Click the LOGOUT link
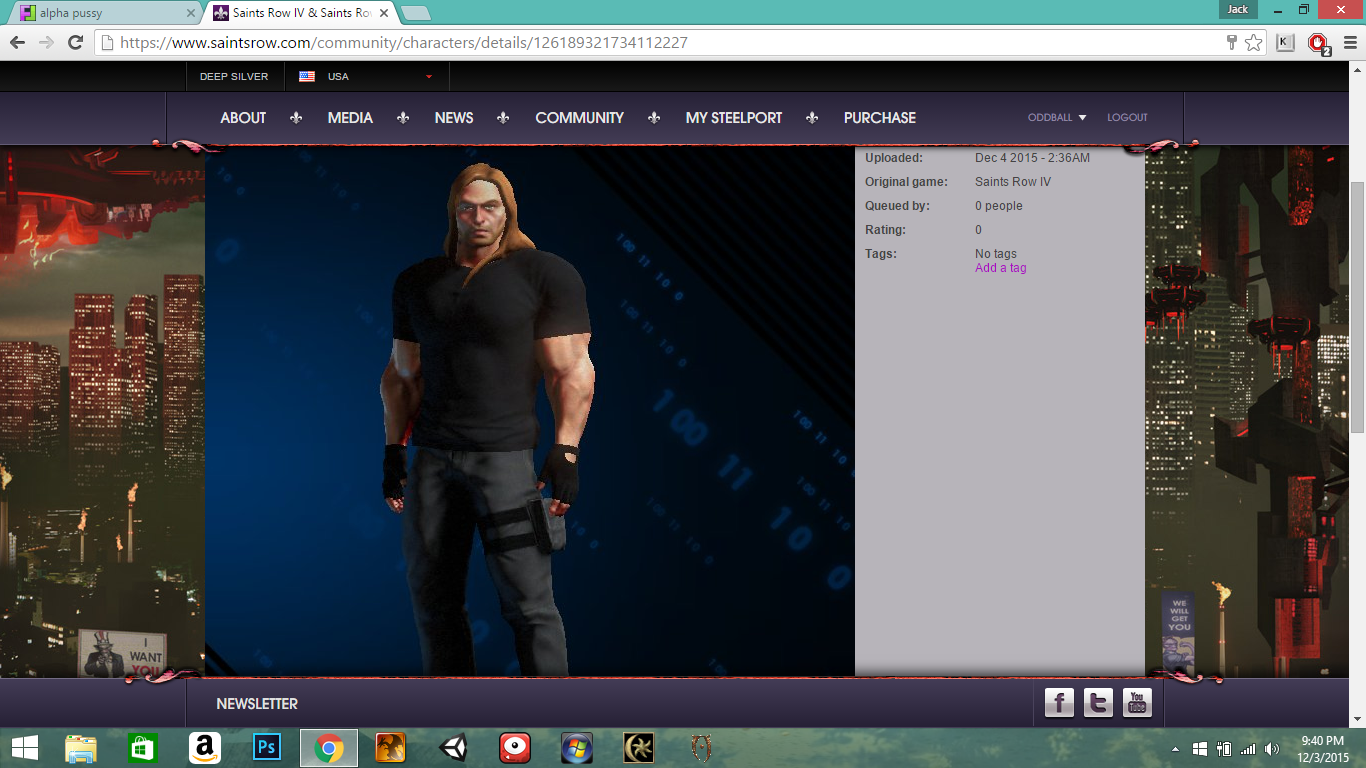 click(x=1127, y=118)
